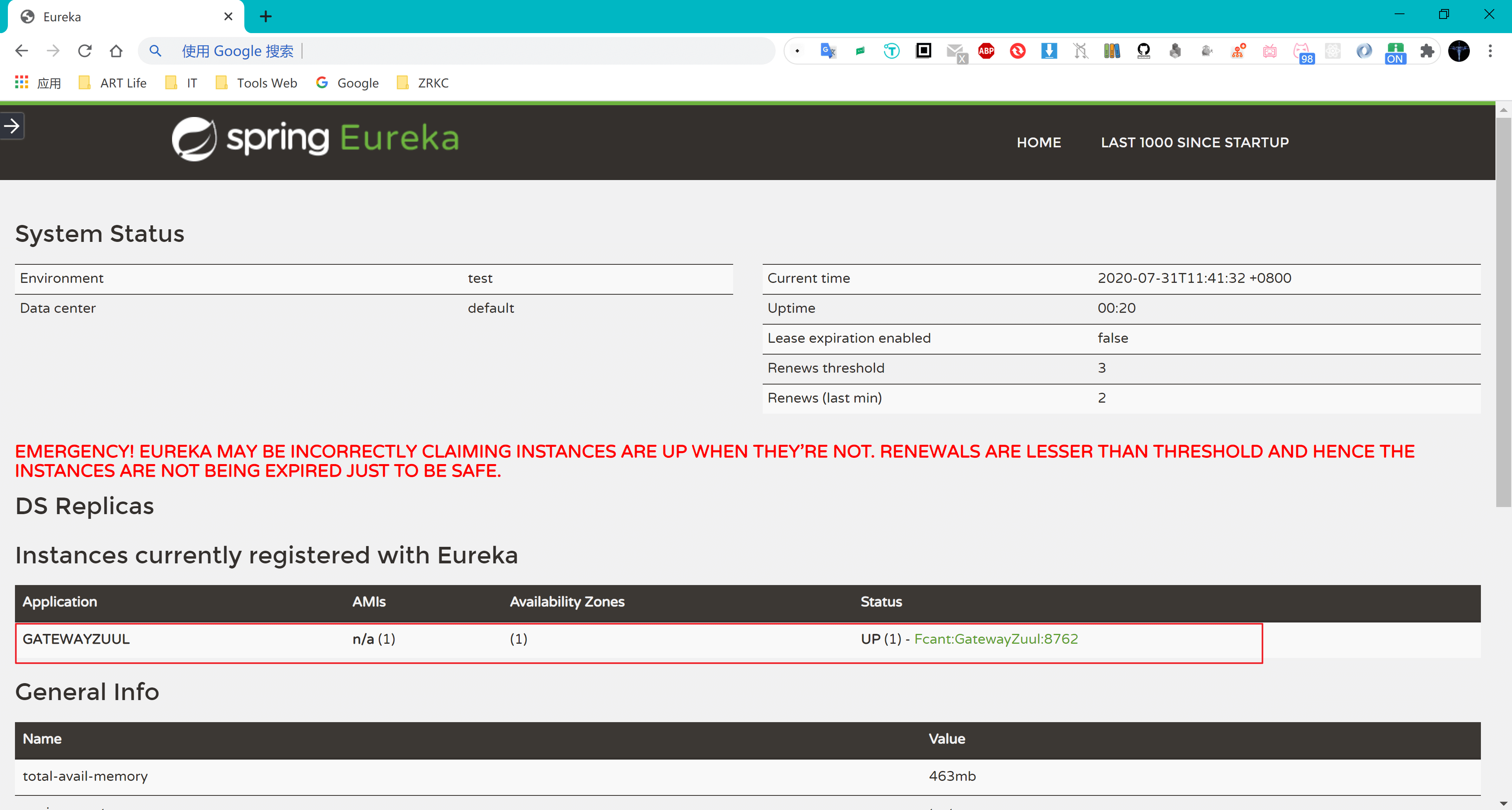This screenshot has width=1512, height=810.
Task: Expand the left side arrow panel
Action: [12, 126]
